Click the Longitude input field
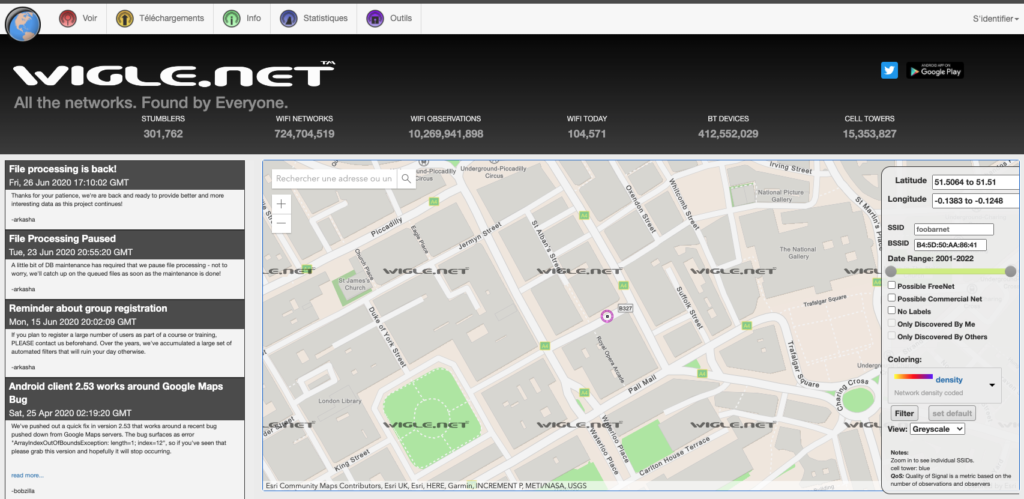Screen dimensions: 1024x499 pos(977,201)
